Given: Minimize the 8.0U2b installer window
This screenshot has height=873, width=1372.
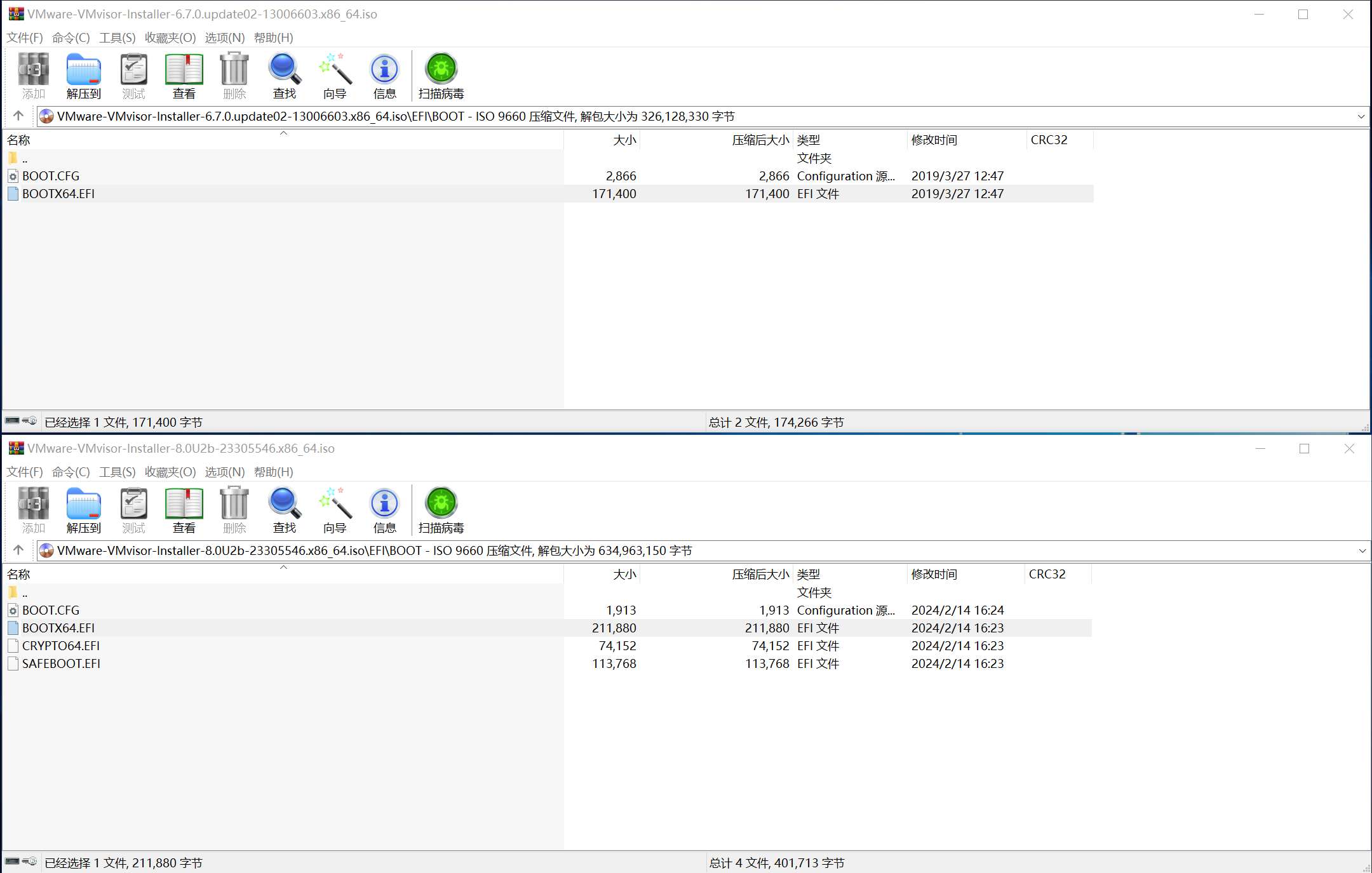Looking at the screenshot, I should click(x=1261, y=448).
